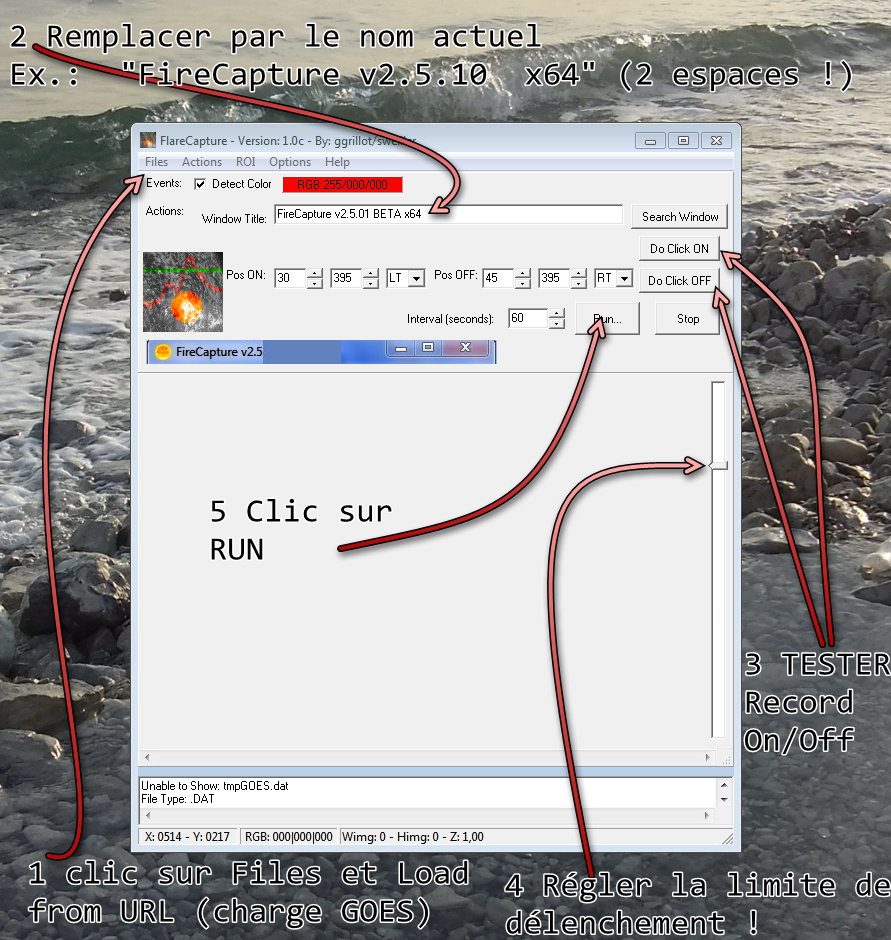Open the Pos OFF RT corner dropdown
Screen dimensions: 891x940
pos(624,278)
